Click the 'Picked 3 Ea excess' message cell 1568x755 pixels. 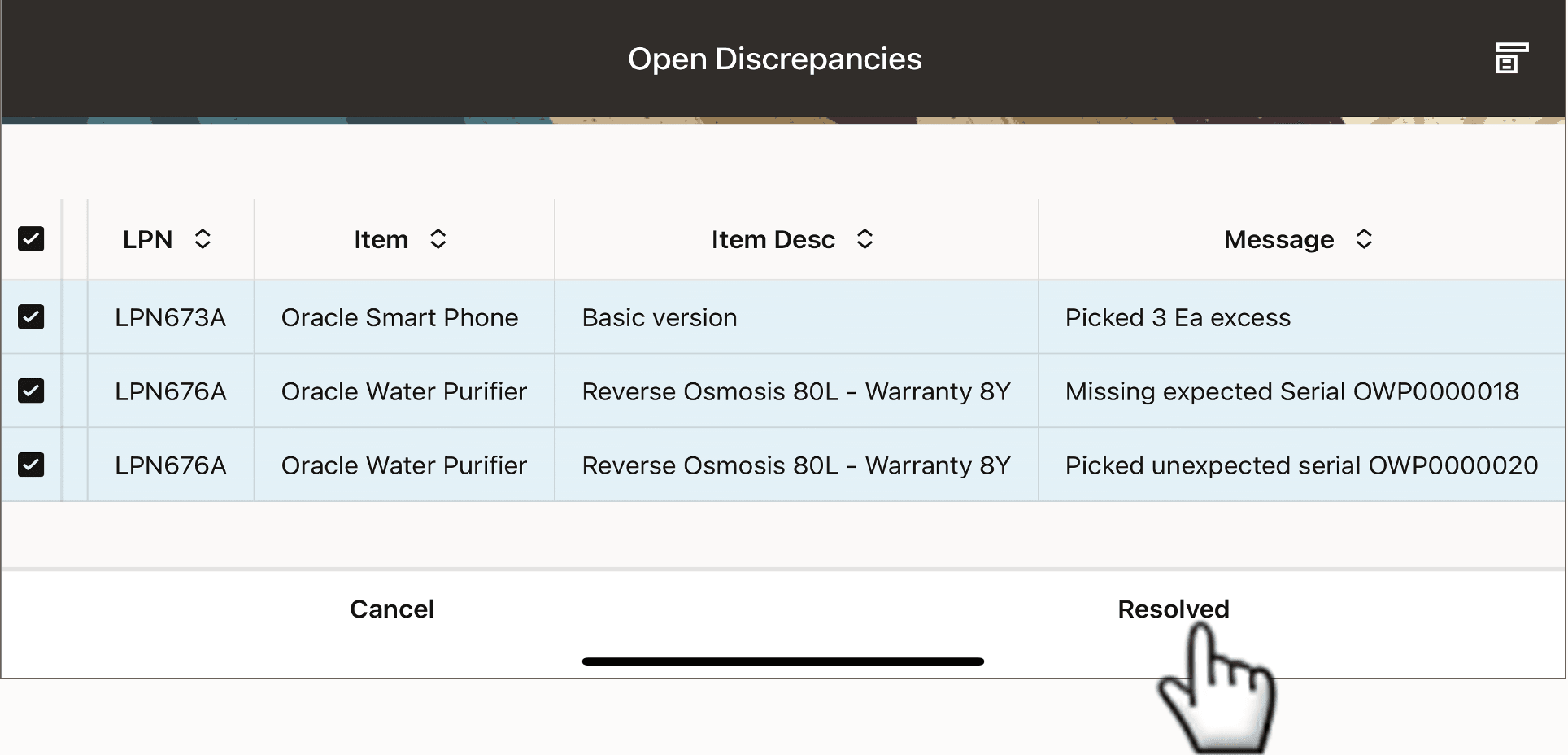tap(1178, 317)
